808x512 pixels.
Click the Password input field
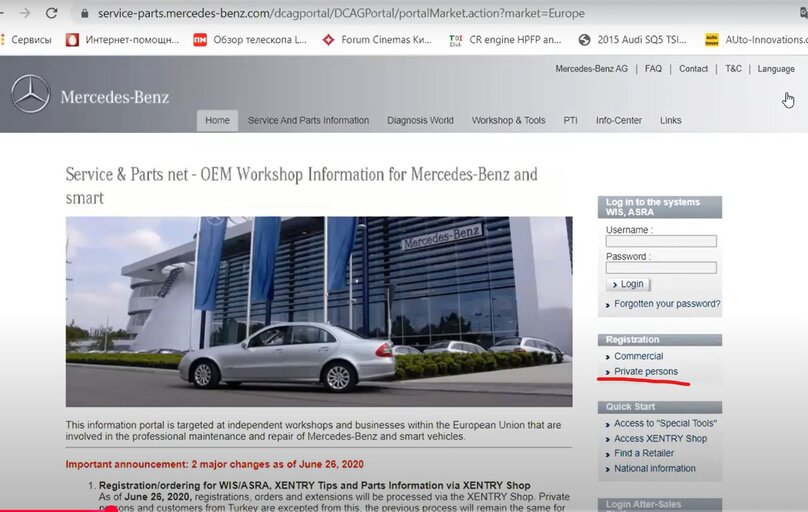pyautogui.click(x=661, y=267)
